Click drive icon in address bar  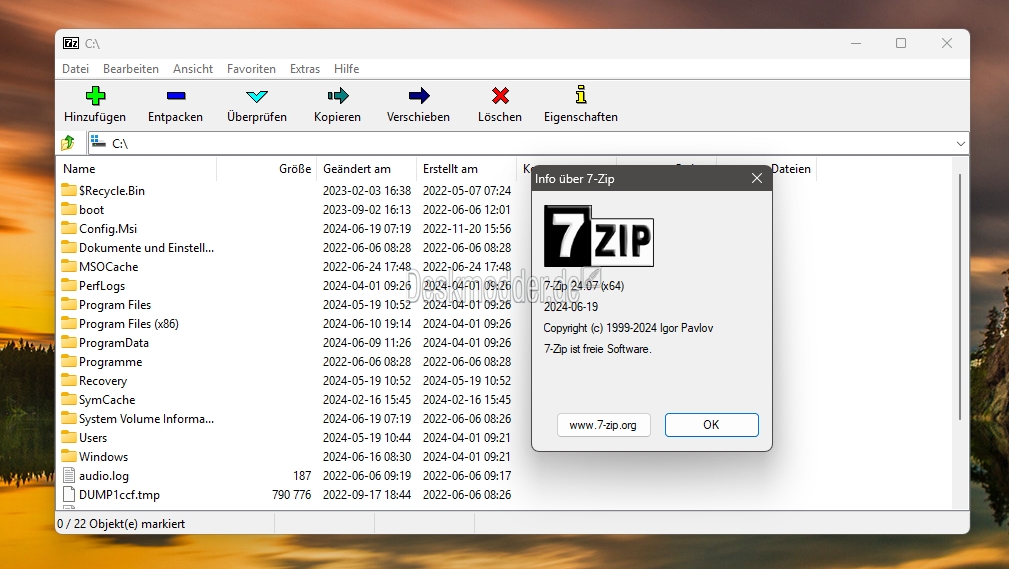98,142
